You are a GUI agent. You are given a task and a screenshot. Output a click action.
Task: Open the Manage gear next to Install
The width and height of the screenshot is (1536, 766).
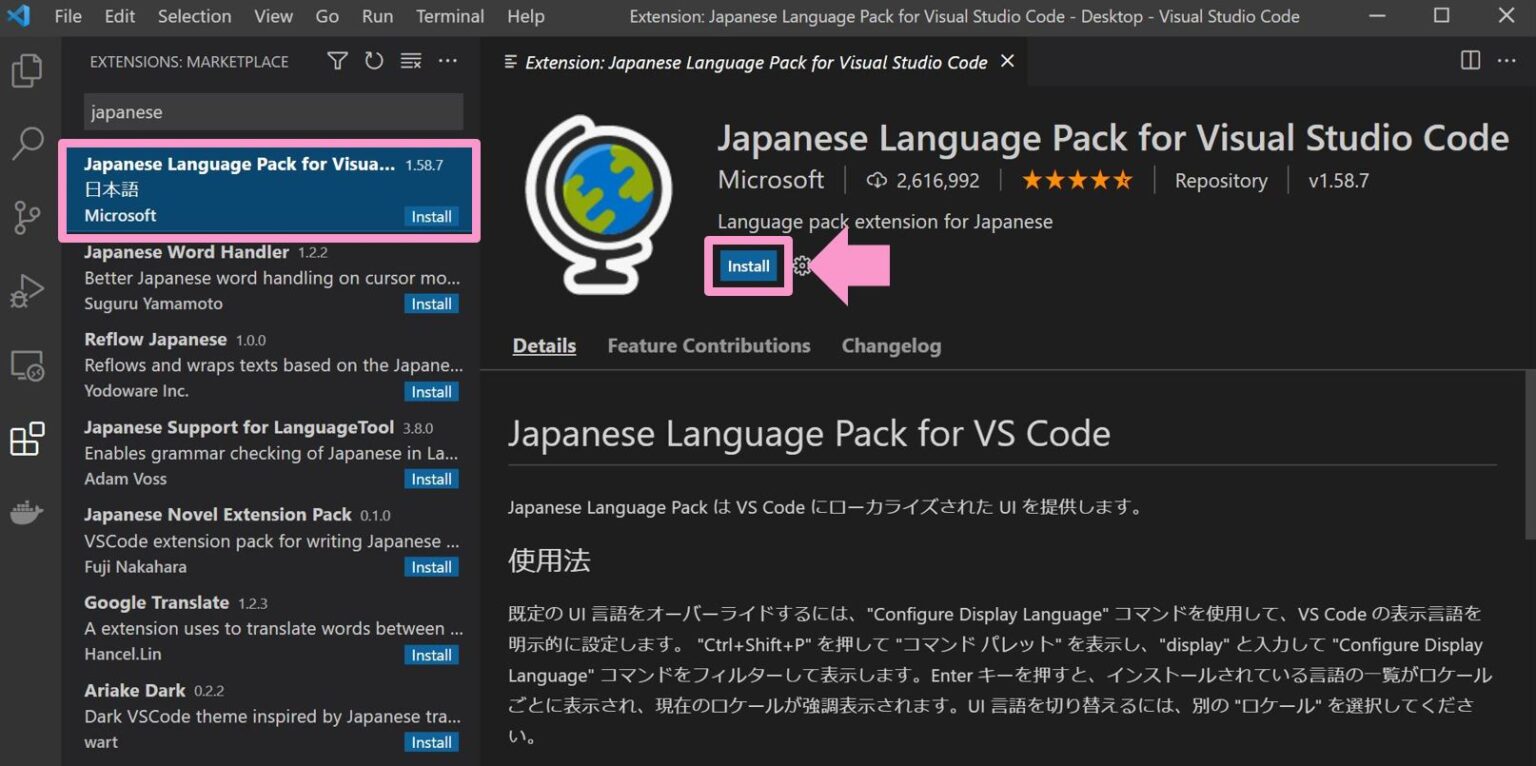coord(801,266)
